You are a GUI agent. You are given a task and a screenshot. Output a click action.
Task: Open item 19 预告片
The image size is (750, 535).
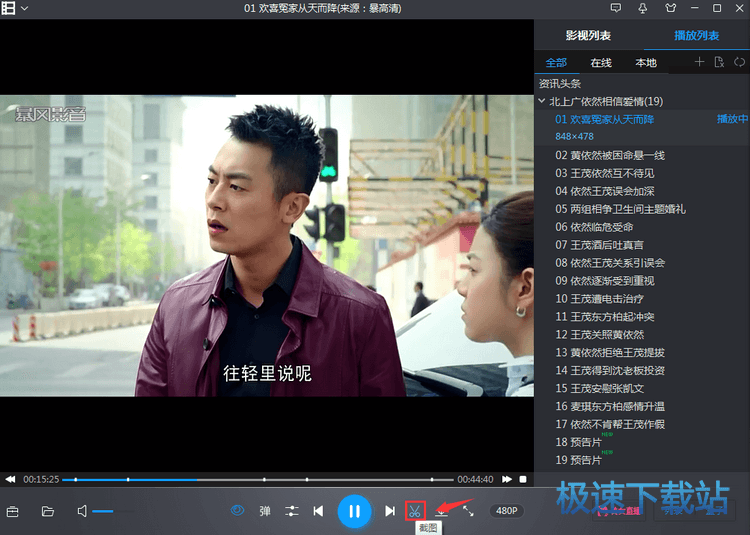click(x=578, y=460)
